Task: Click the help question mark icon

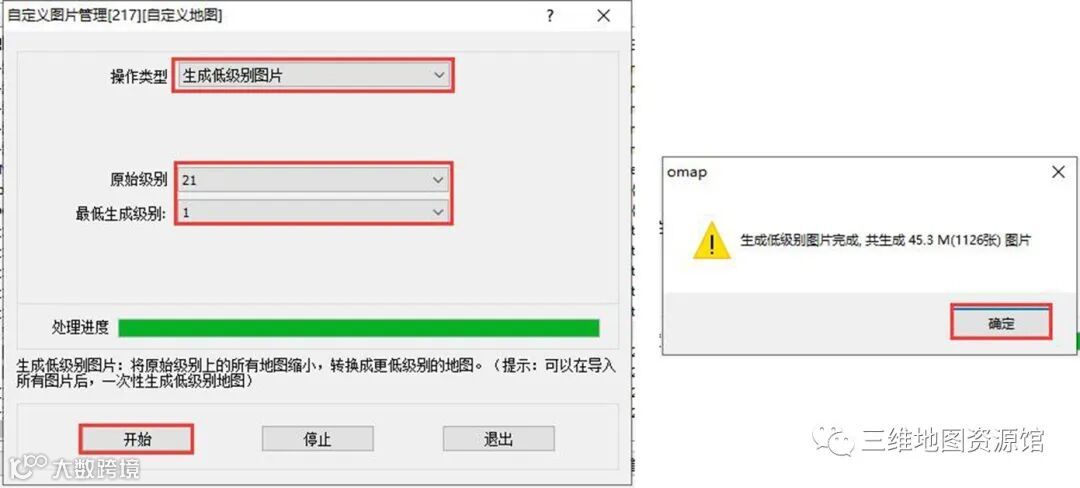Action: (x=550, y=16)
